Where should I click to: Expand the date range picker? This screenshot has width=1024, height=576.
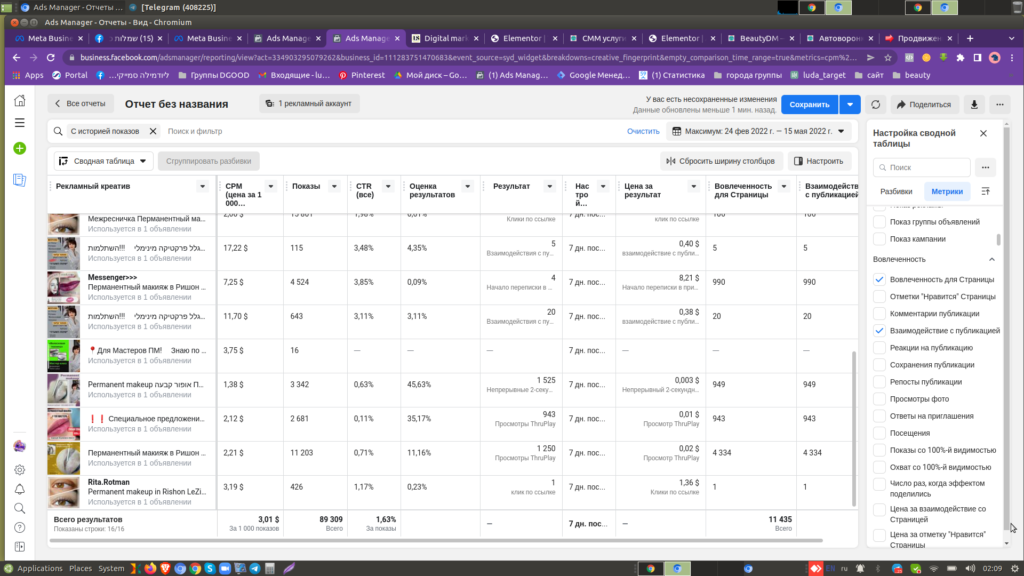764,131
